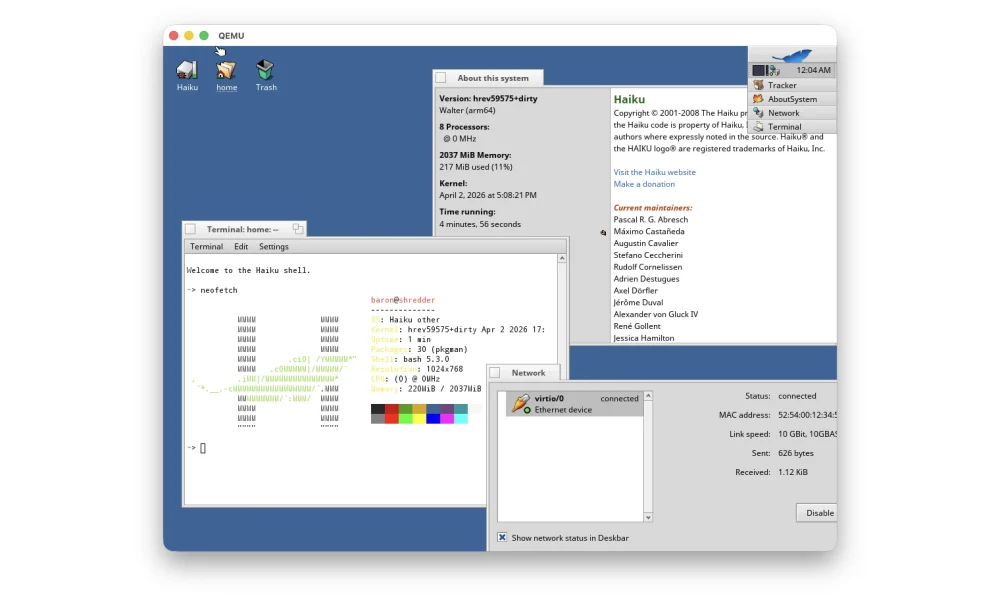Open the Edit menu in Terminal
This screenshot has width=1000, height=600.
coord(241,246)
